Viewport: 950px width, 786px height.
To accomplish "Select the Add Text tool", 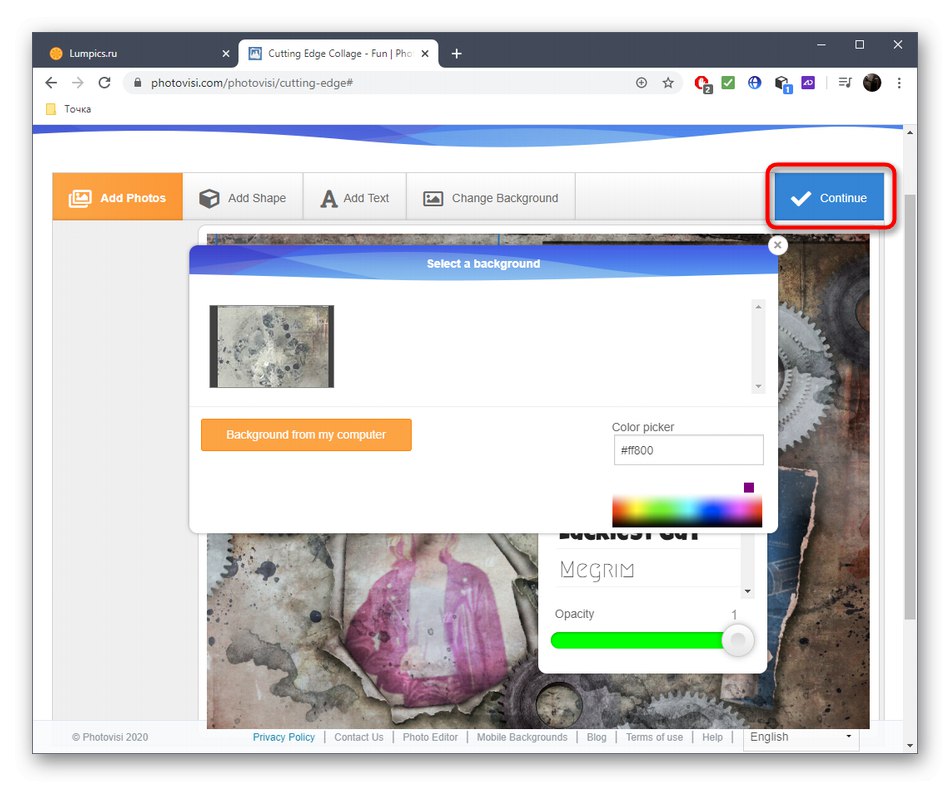I will click(x=354, y=198).
